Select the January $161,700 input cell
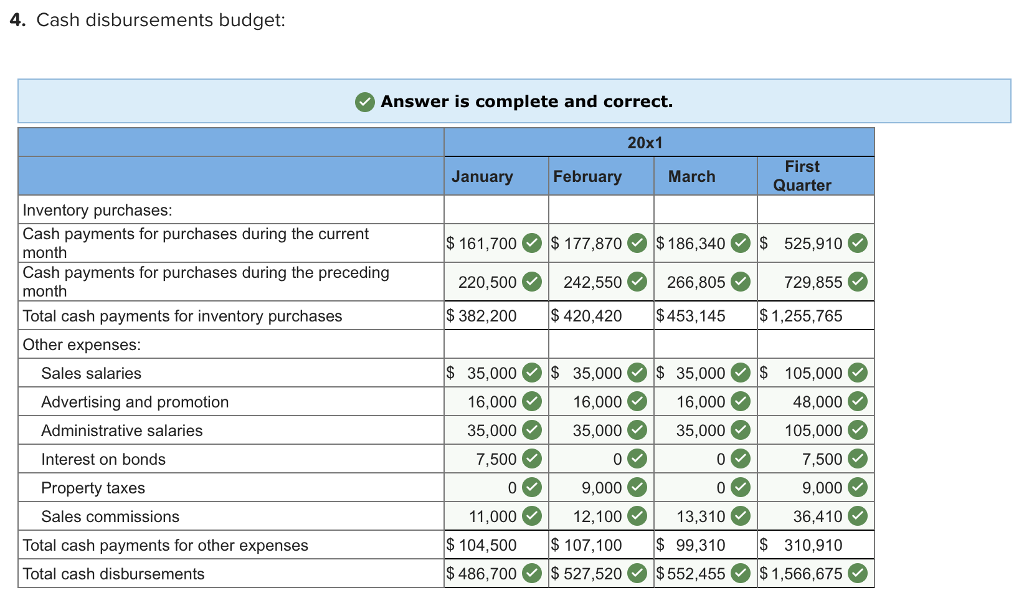 click(496, 243)
